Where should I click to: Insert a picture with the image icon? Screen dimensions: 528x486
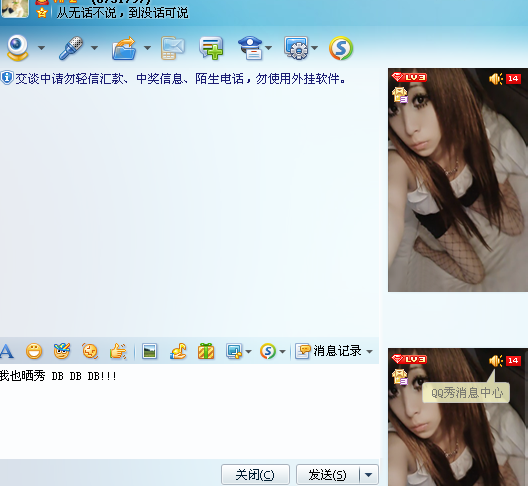149,351
